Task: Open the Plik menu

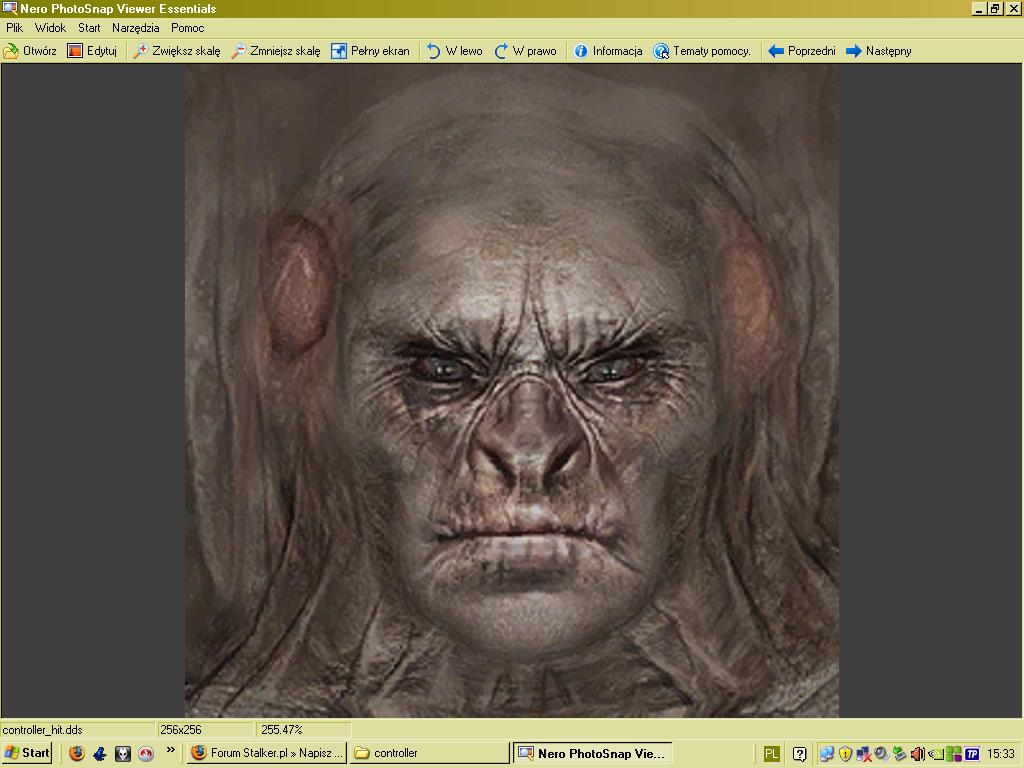Action: pos(14,28)
